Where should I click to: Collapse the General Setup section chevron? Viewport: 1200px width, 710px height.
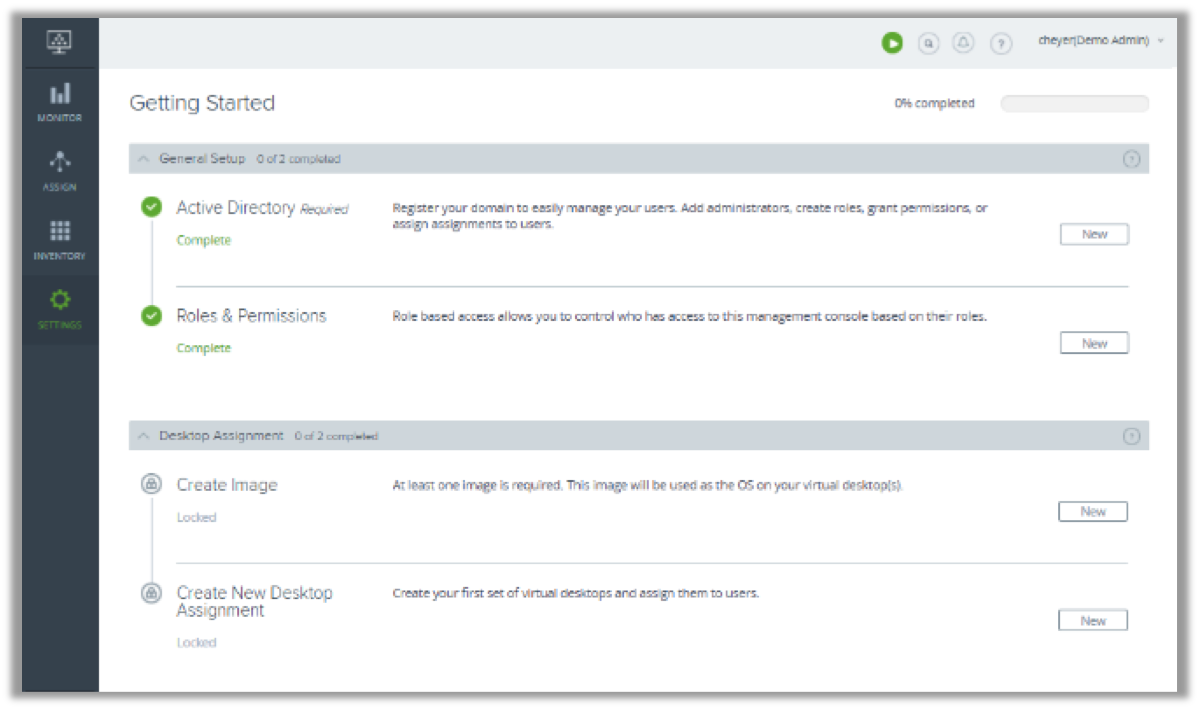tap(143, 158)
